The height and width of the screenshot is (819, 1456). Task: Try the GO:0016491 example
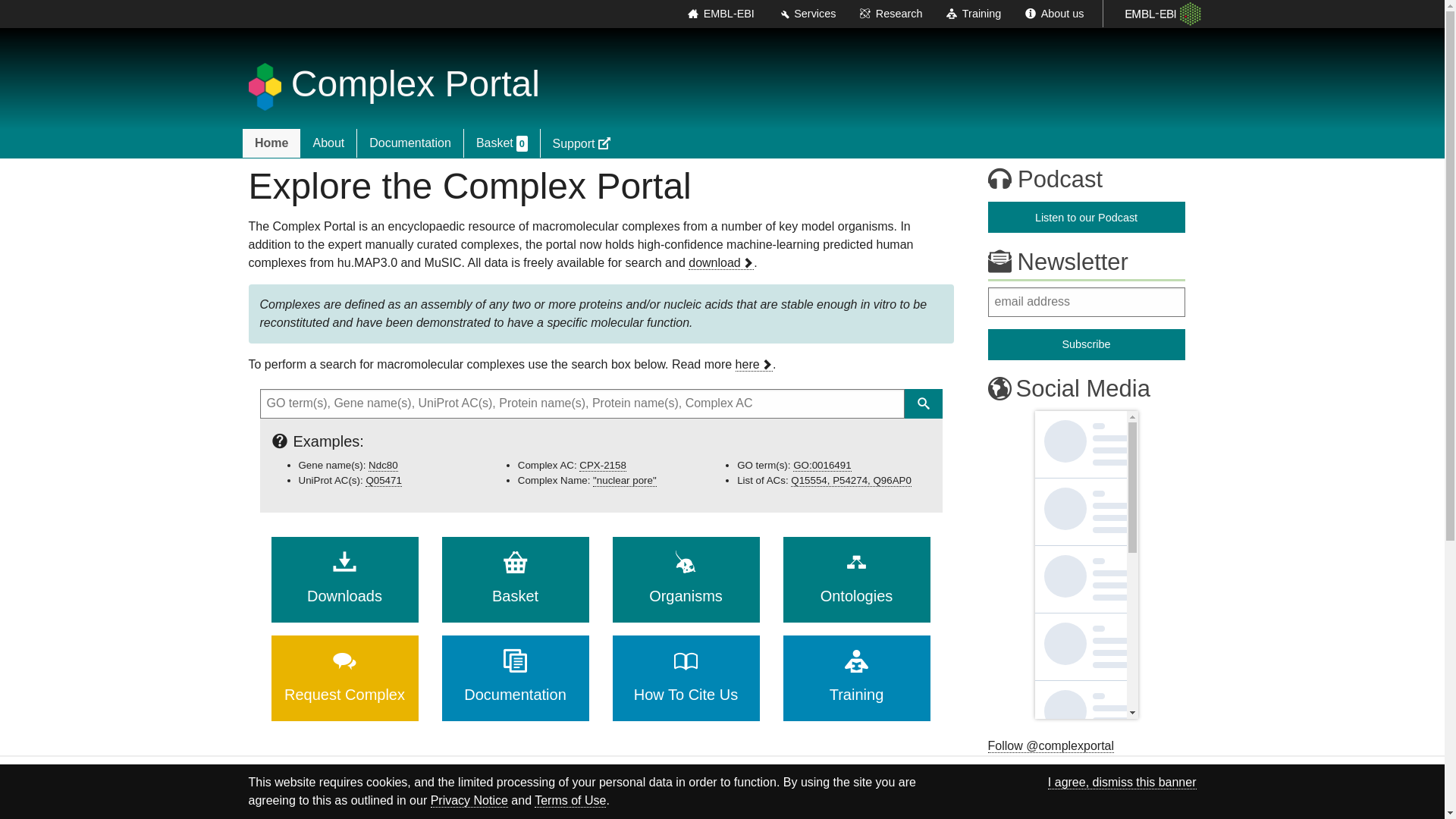822,466
